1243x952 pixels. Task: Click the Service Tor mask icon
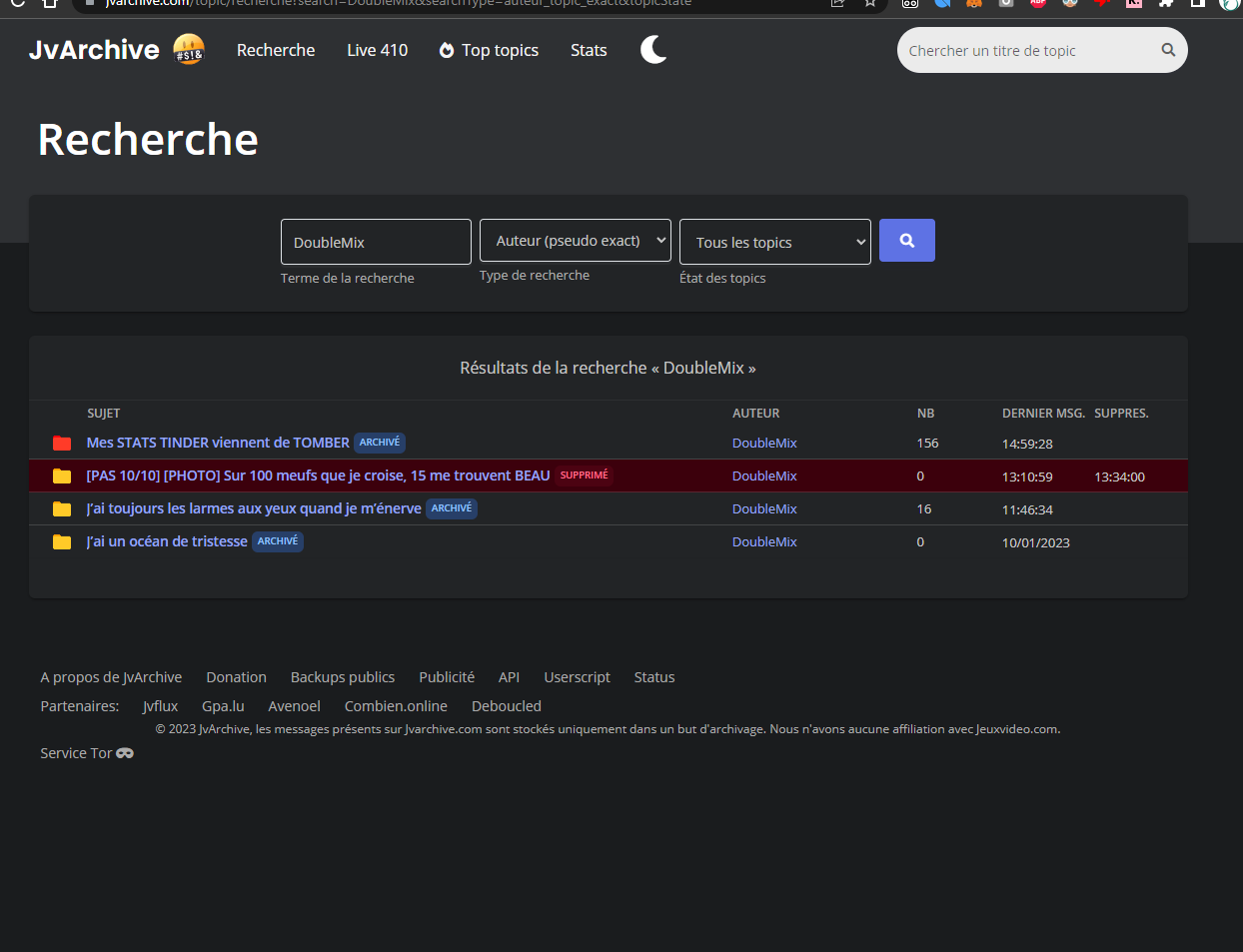pos(125,753)
